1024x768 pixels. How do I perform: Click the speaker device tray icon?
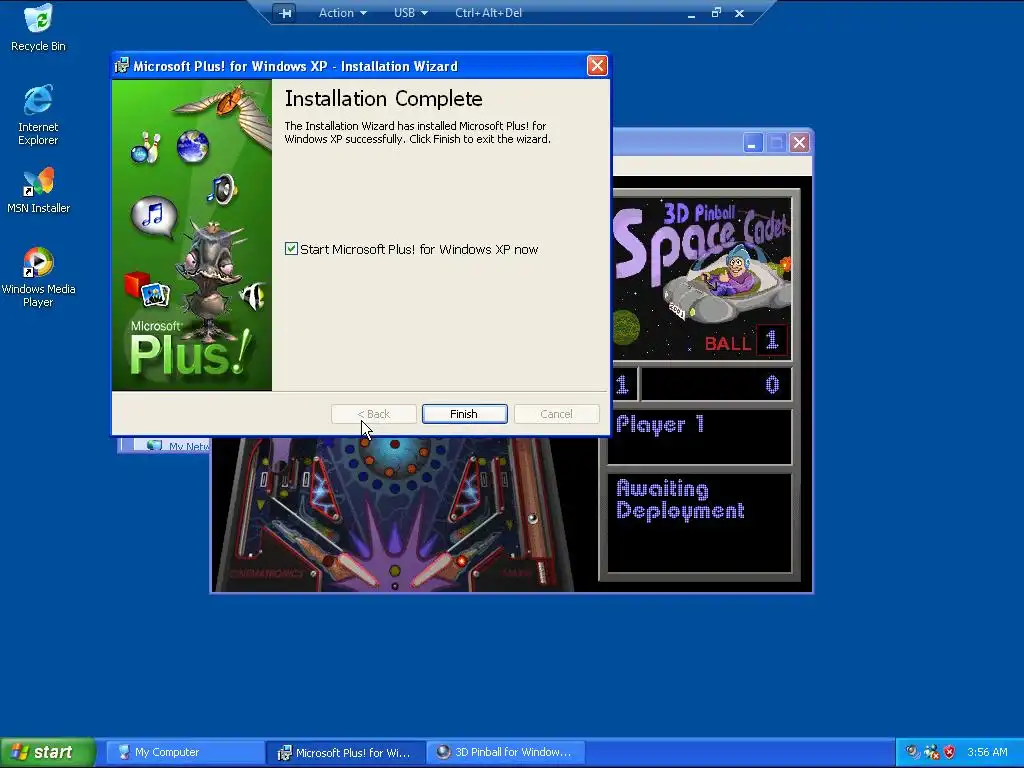tap(912, 752)
